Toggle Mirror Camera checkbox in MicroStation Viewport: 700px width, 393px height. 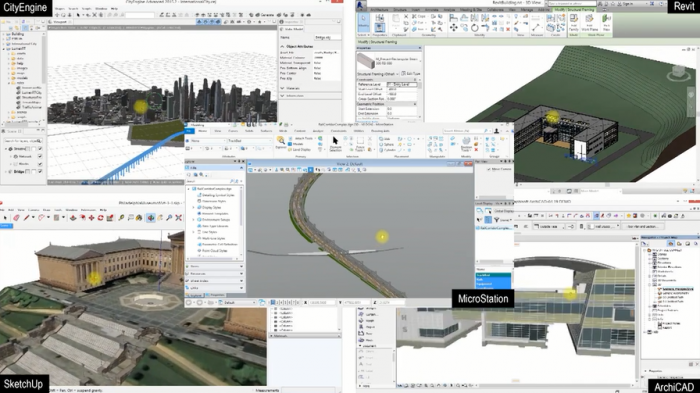(x=488, y=169)
